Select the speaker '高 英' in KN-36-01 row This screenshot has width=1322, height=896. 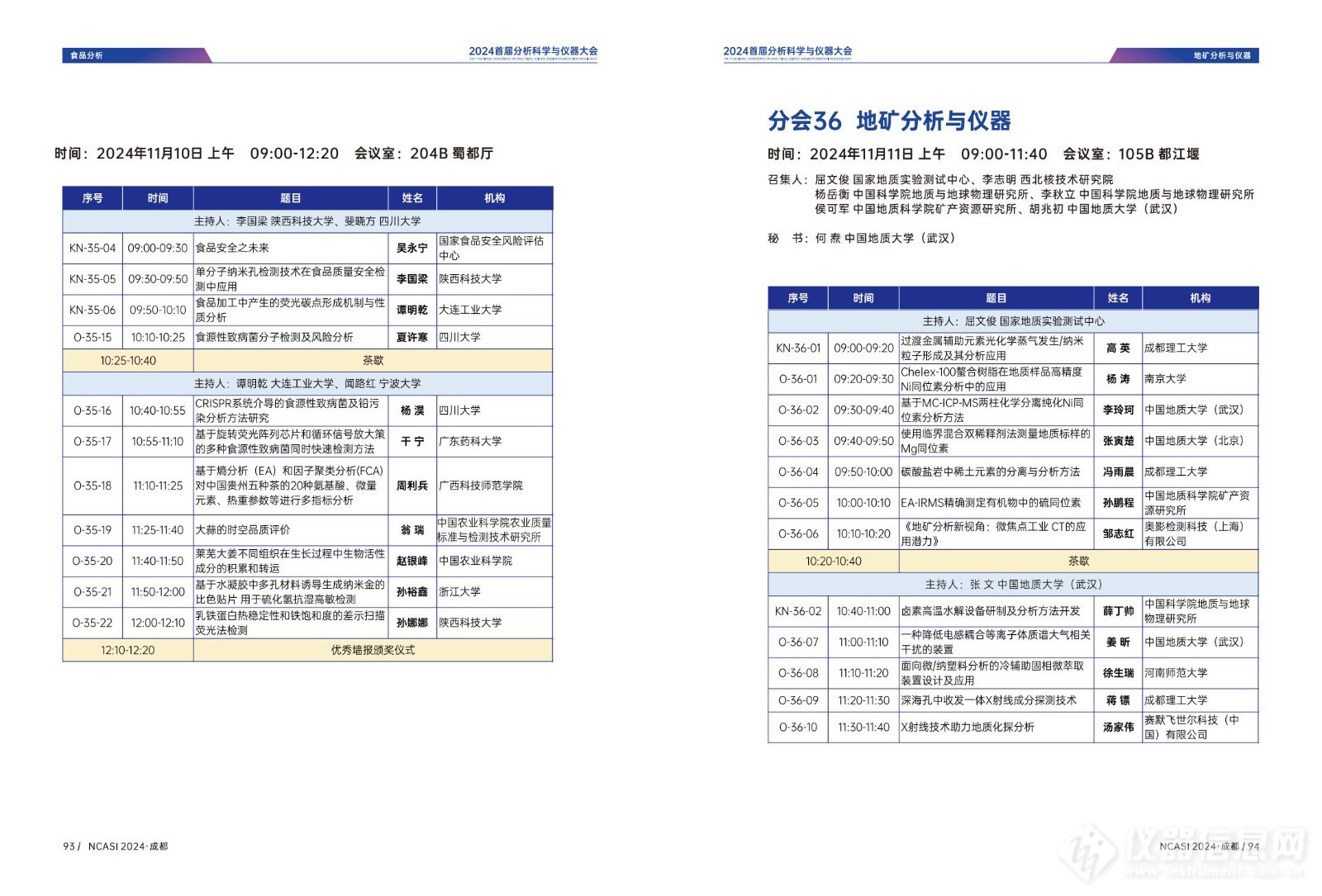click(1118, 348)
